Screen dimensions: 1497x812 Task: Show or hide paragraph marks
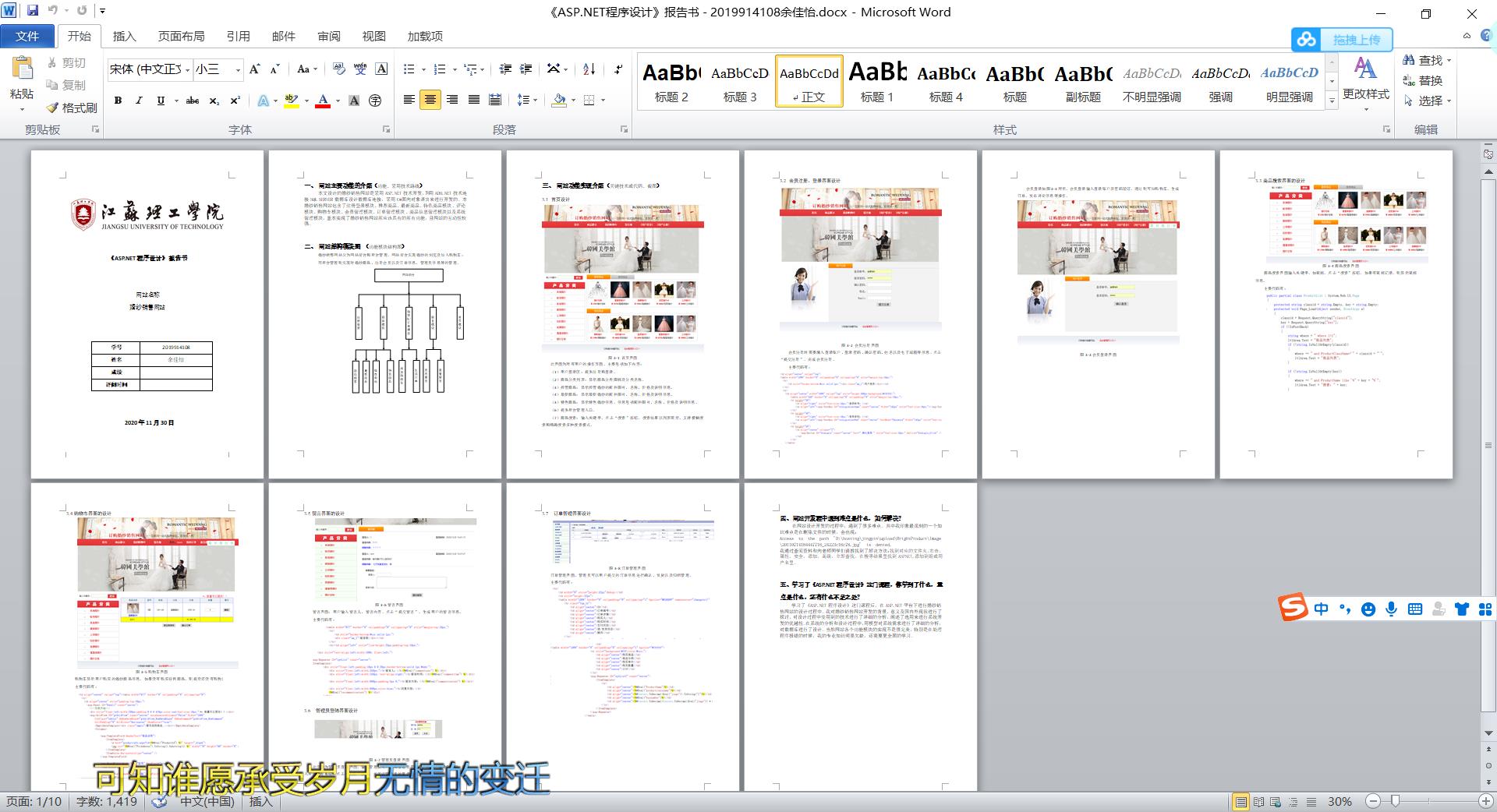coord(618,69)
